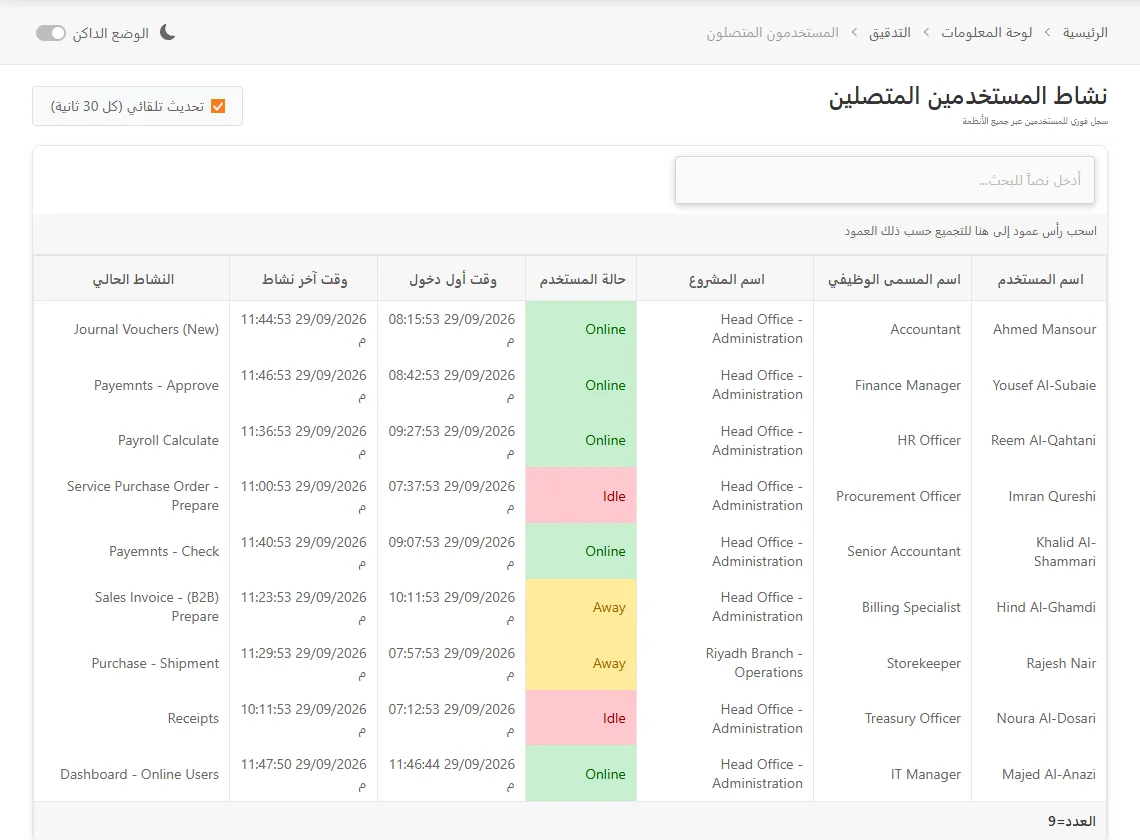This screenshot has width=1140, height=840.
Task: Click Idle status of Imran Qureshi
Action: pos(581,496)
